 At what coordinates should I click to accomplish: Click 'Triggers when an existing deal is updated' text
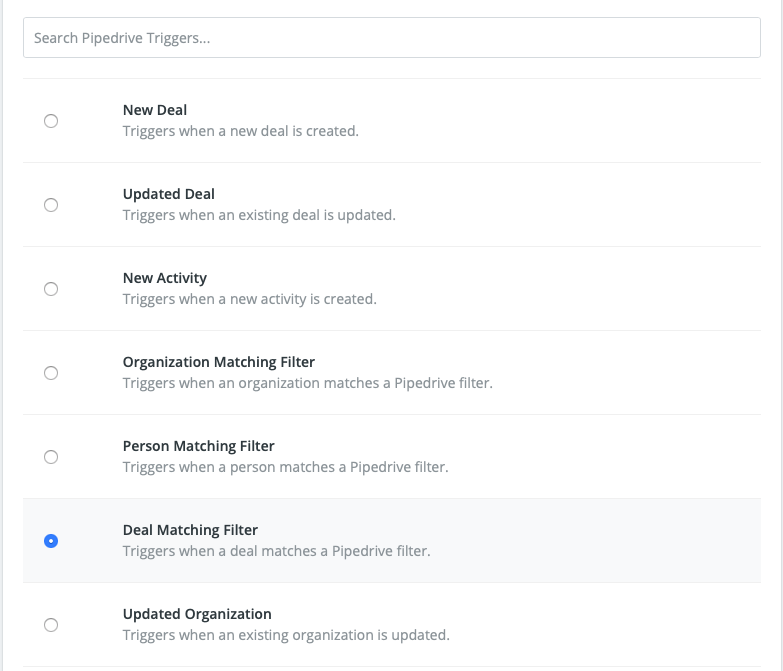(259, 215)
